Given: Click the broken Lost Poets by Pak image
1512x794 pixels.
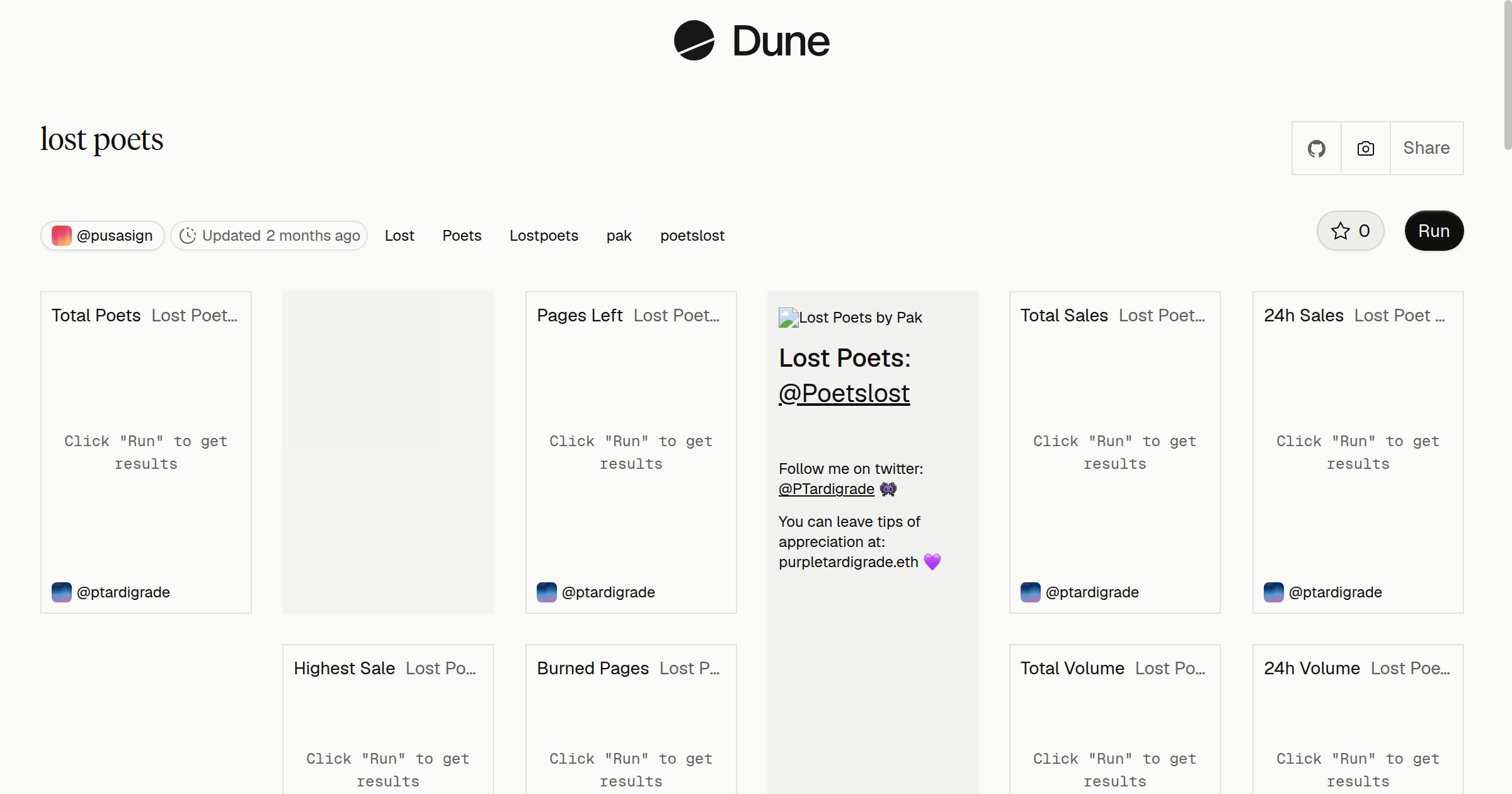Looking at the screenshot, I should tap(788, 318).
